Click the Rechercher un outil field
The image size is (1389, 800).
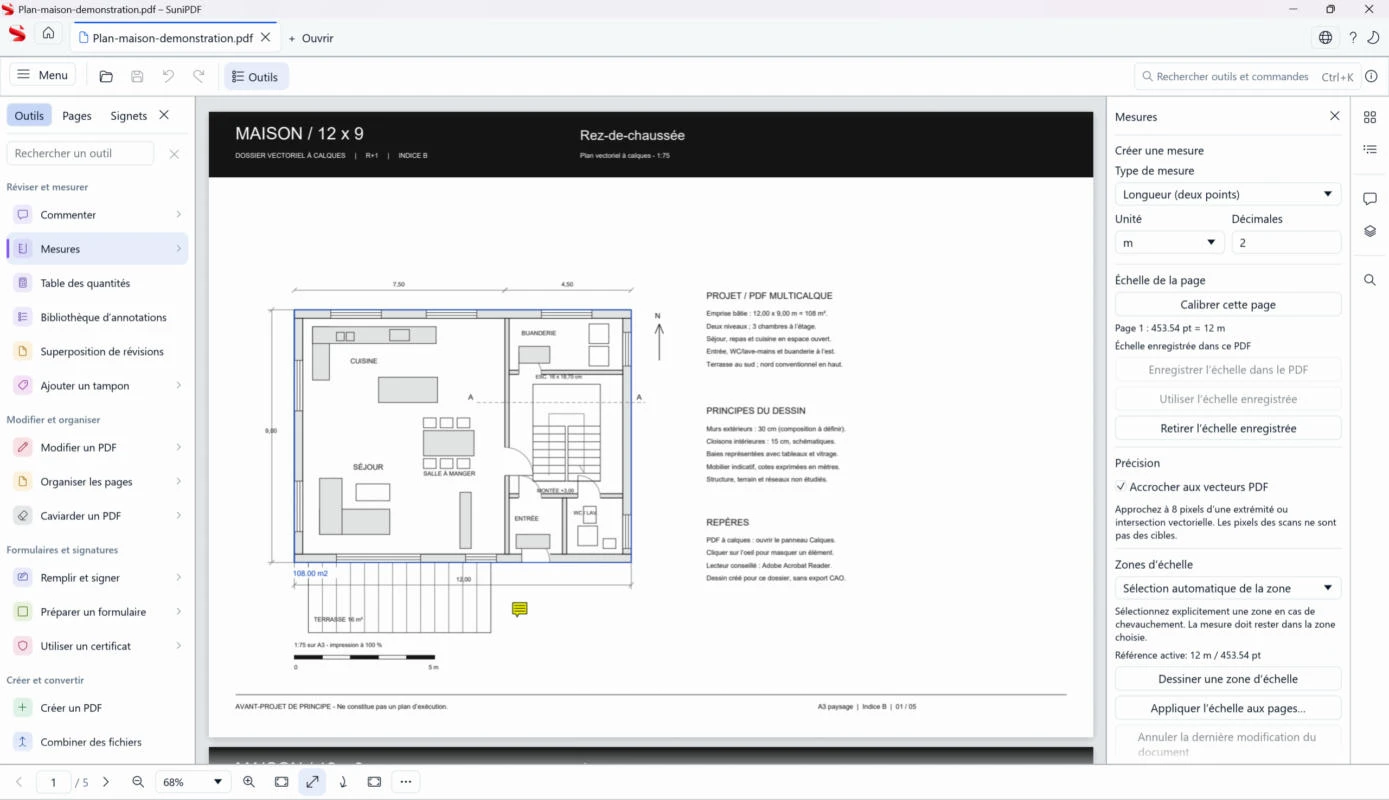click(80, 153)
